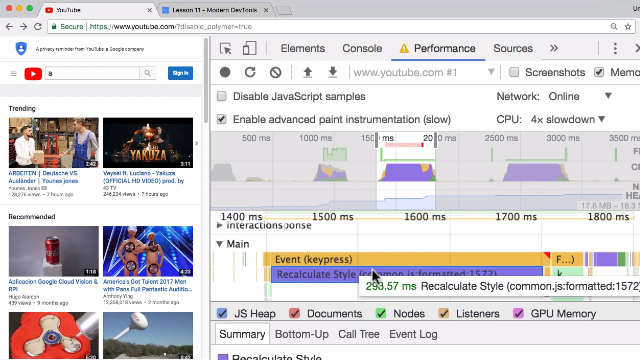This screenshot has width=640, height=360.
Task: Switch to the Console tab
Action: point(362,48)
